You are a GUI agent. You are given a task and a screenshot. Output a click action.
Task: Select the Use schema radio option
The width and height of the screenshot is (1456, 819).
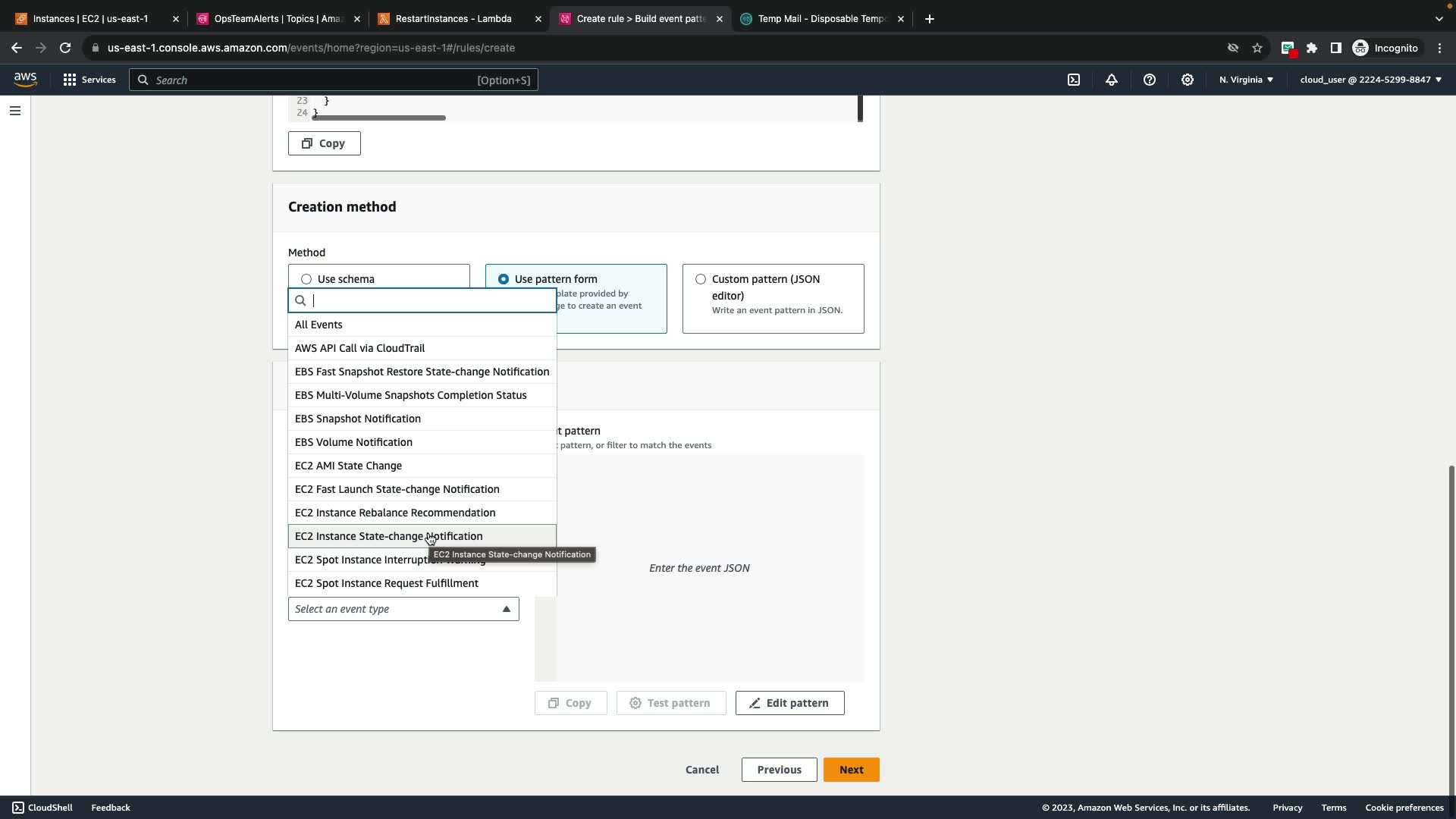point(306,279)
